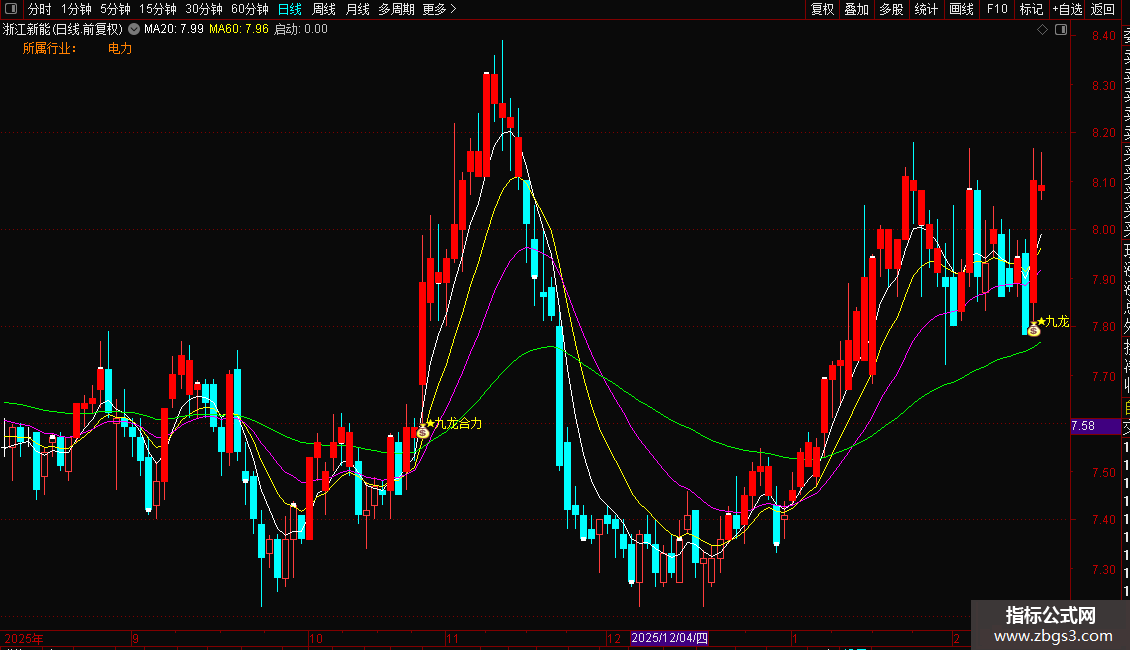Screen dimensions: 1130x650
Task: Select the 15分钟 period
Action: point(158,9)
